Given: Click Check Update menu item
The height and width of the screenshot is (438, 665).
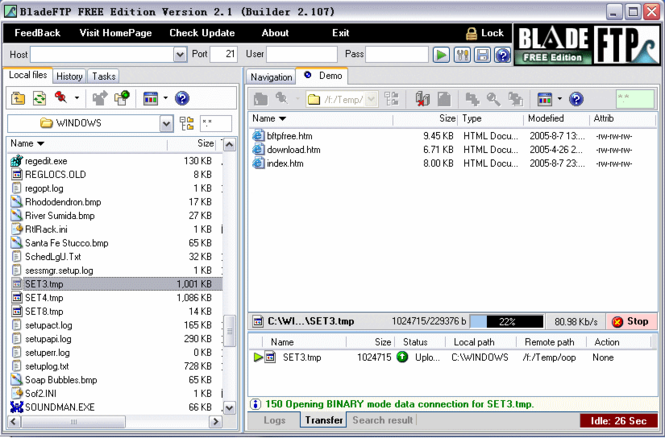Looking at the screenshot, I should (202, 33).
